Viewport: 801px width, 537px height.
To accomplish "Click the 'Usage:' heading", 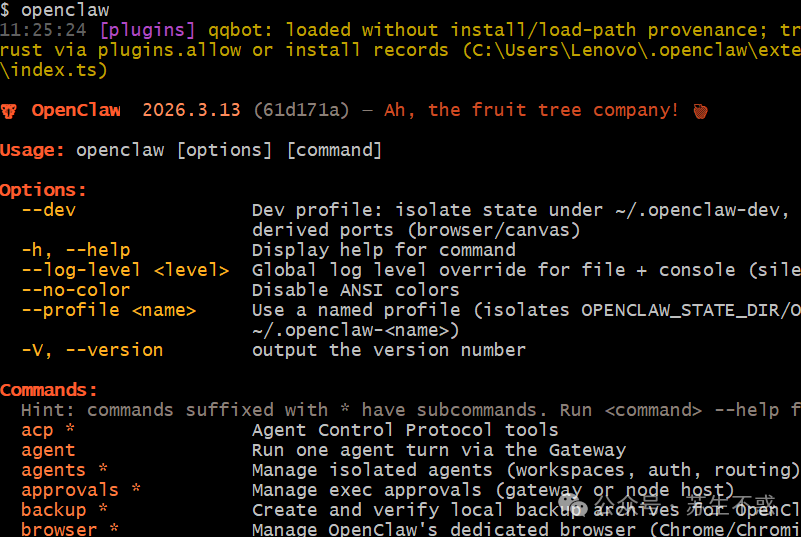I will coord(32,150).
